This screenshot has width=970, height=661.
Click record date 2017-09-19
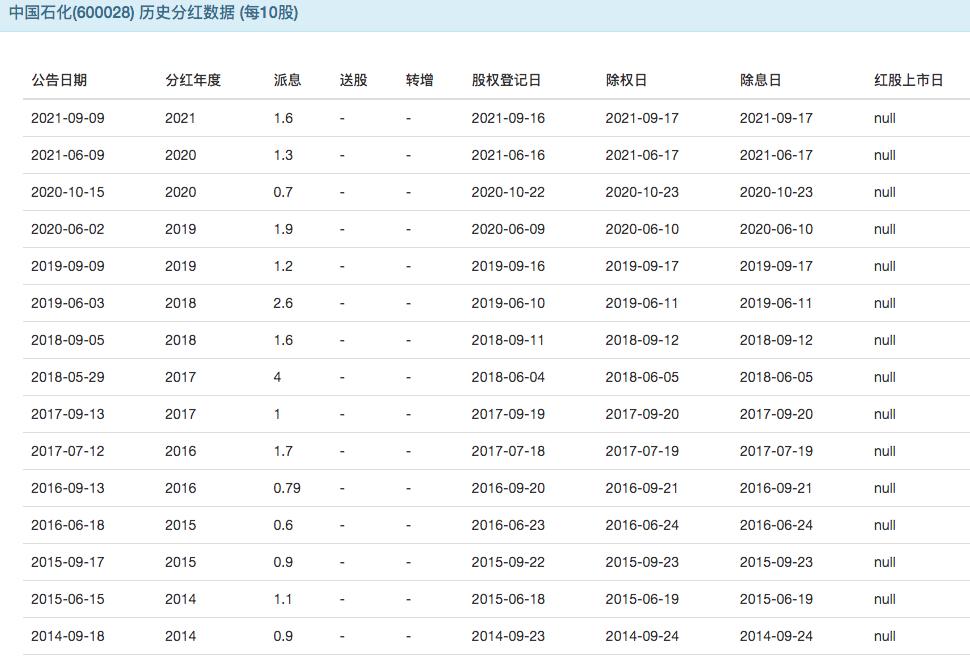point(509,414)
